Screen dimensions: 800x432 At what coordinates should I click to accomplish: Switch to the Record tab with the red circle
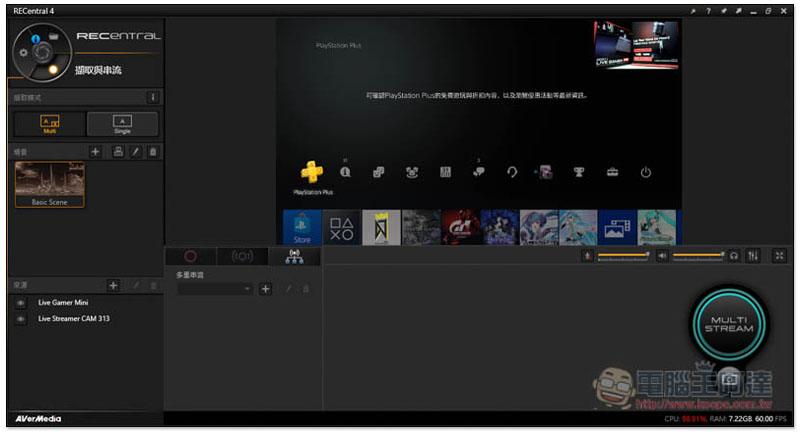190,256
